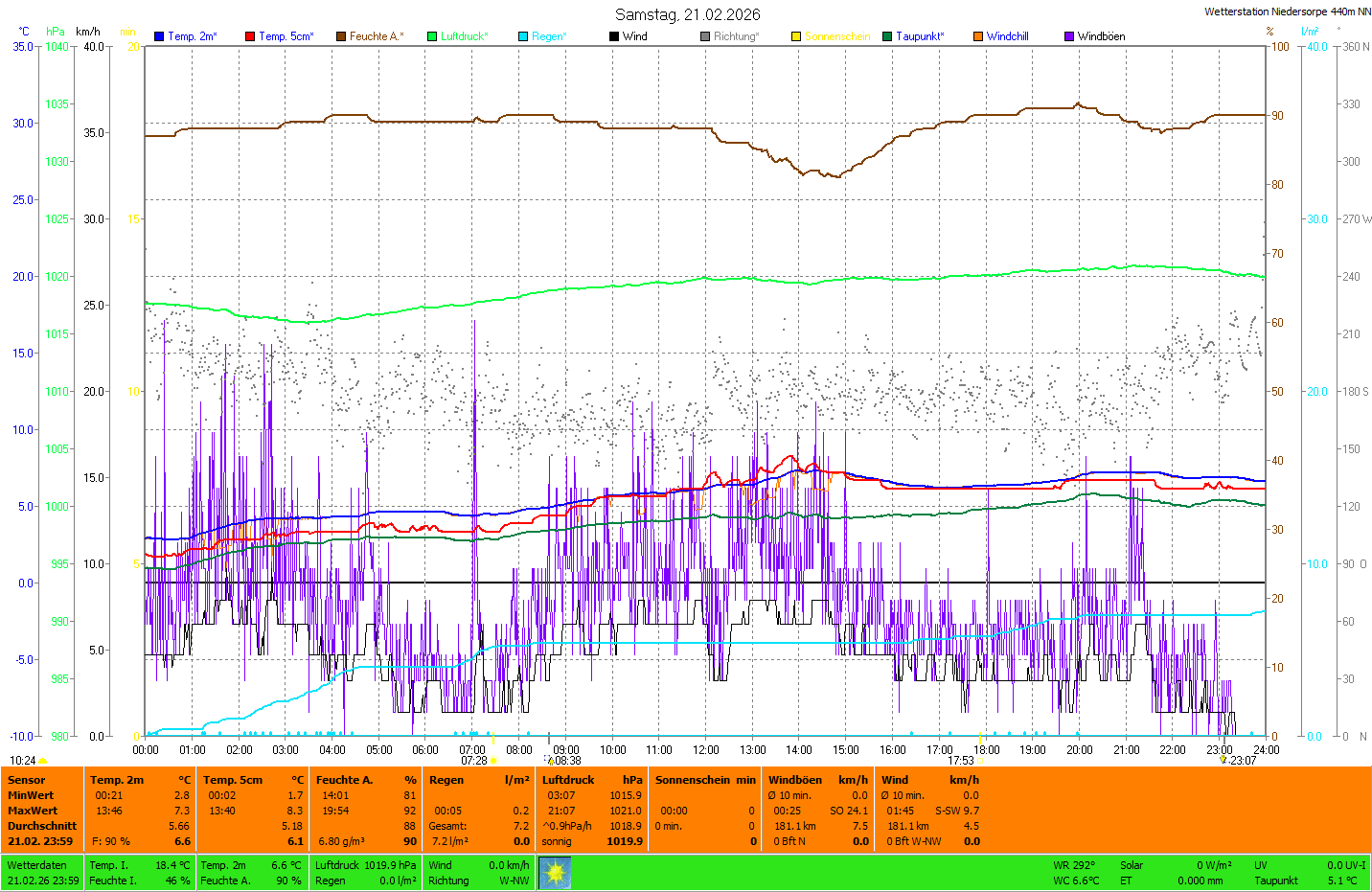Select the Windböen column header in table

(794, 780)
